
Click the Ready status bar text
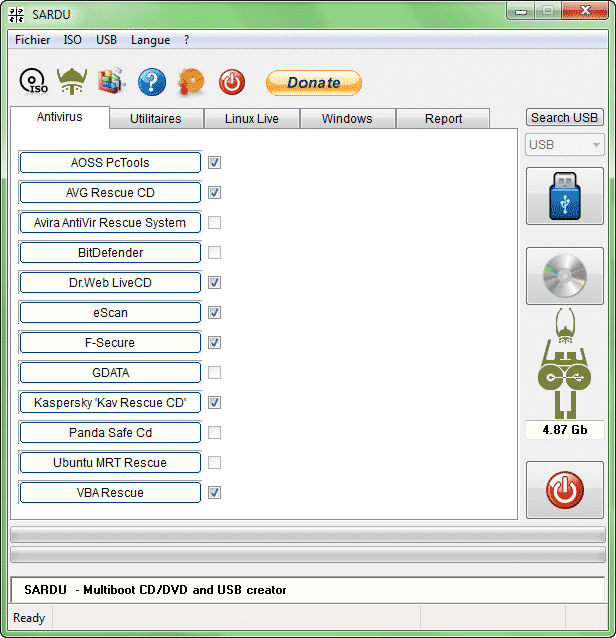point(29,618)
